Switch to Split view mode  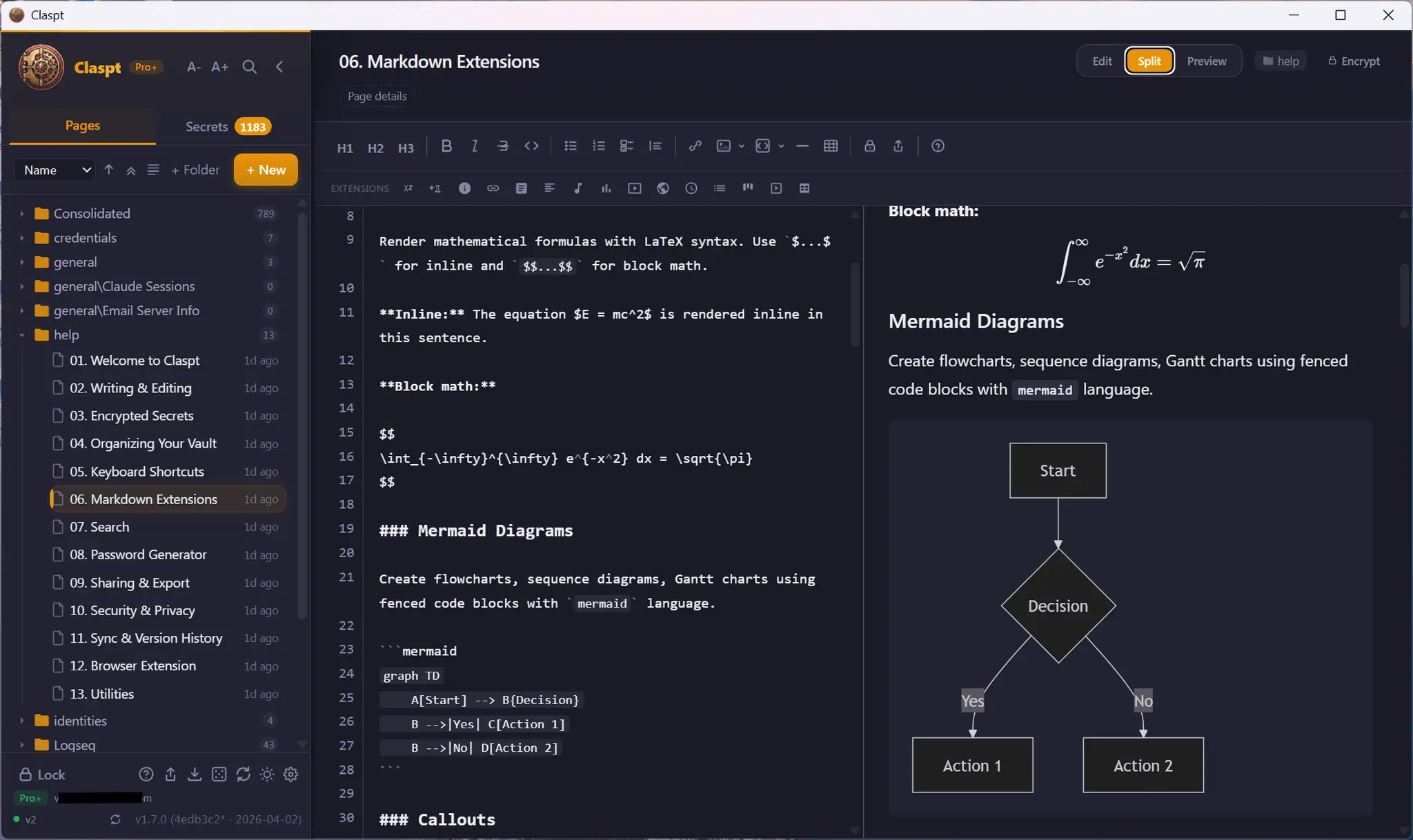1149,61
